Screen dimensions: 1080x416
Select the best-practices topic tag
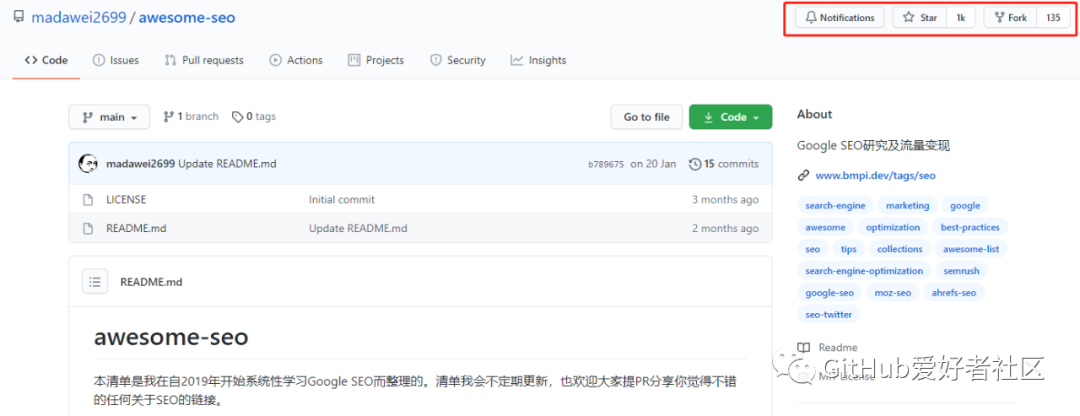(x=970, y=227)
